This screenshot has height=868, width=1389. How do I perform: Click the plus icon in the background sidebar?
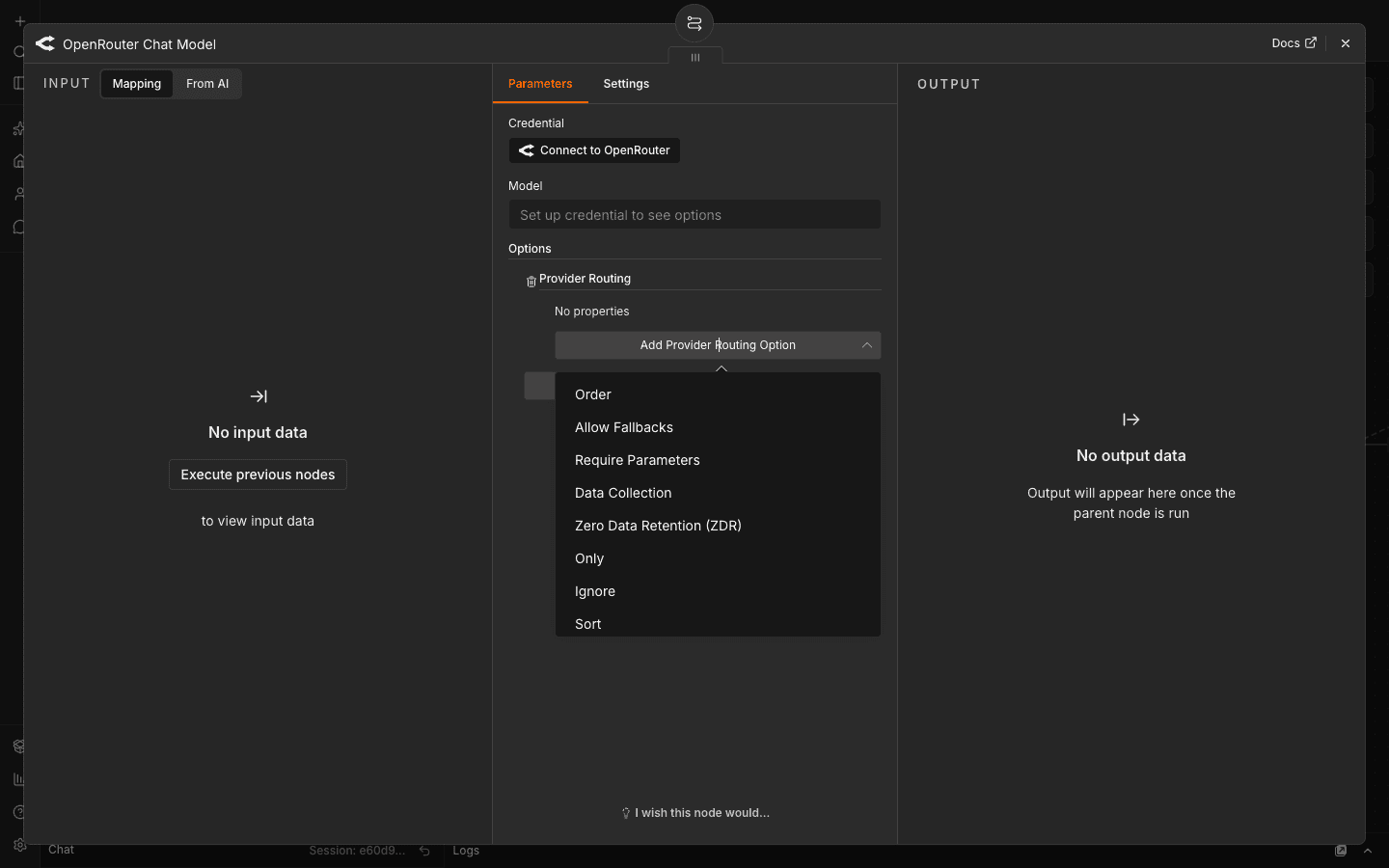[x=19, y=20]
